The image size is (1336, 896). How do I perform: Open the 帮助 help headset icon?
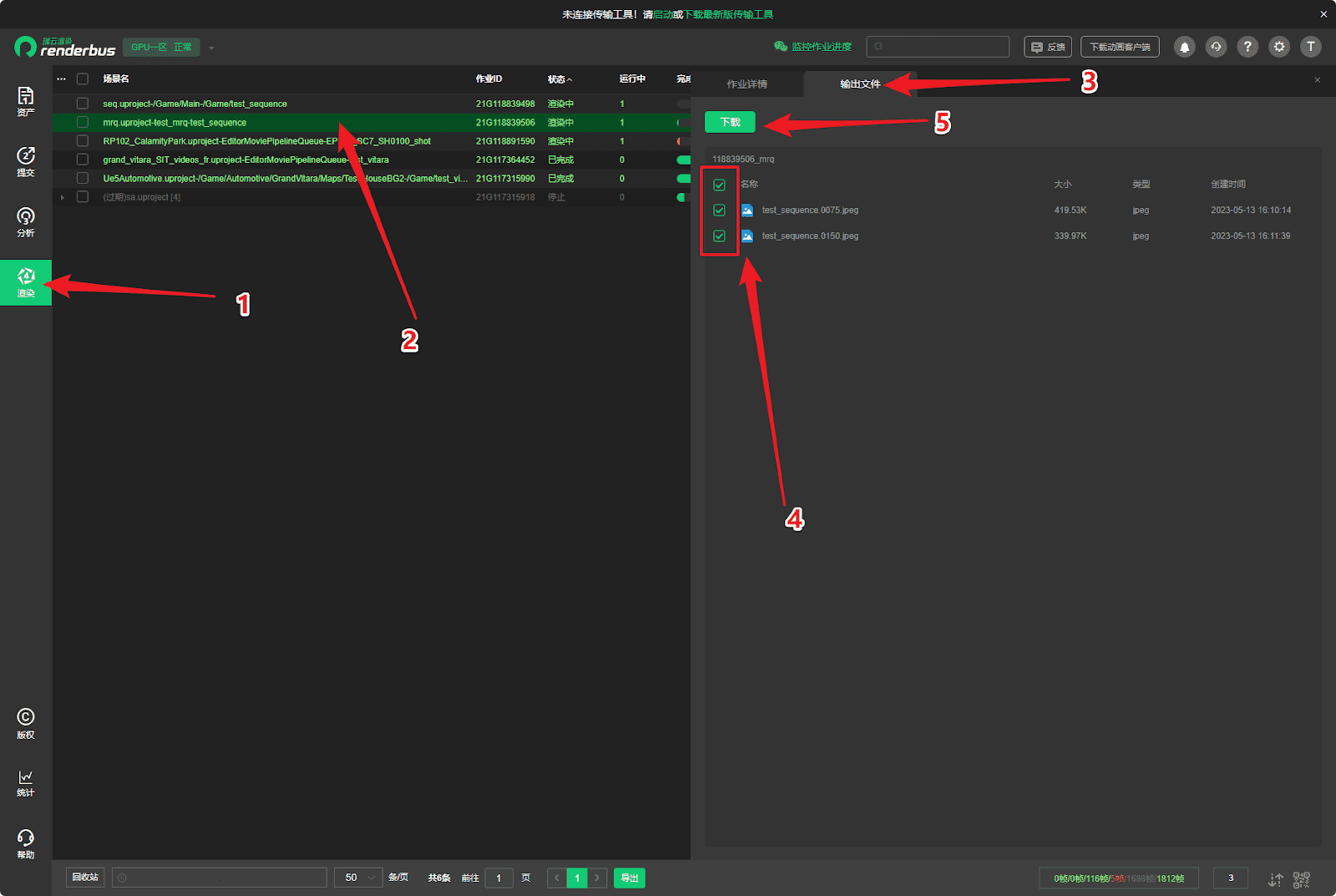[x=26, y=843]
